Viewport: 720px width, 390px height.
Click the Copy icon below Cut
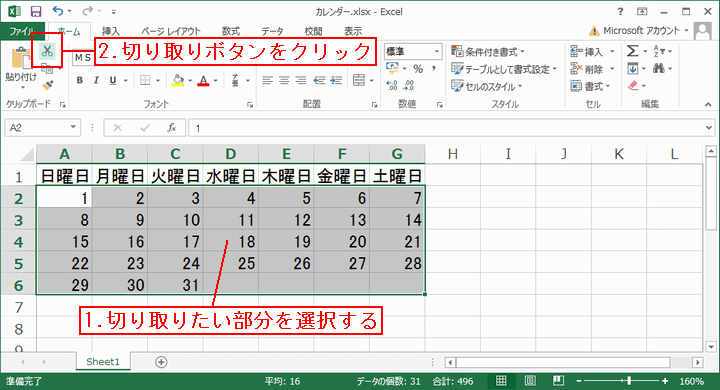(x=46, y=68)
